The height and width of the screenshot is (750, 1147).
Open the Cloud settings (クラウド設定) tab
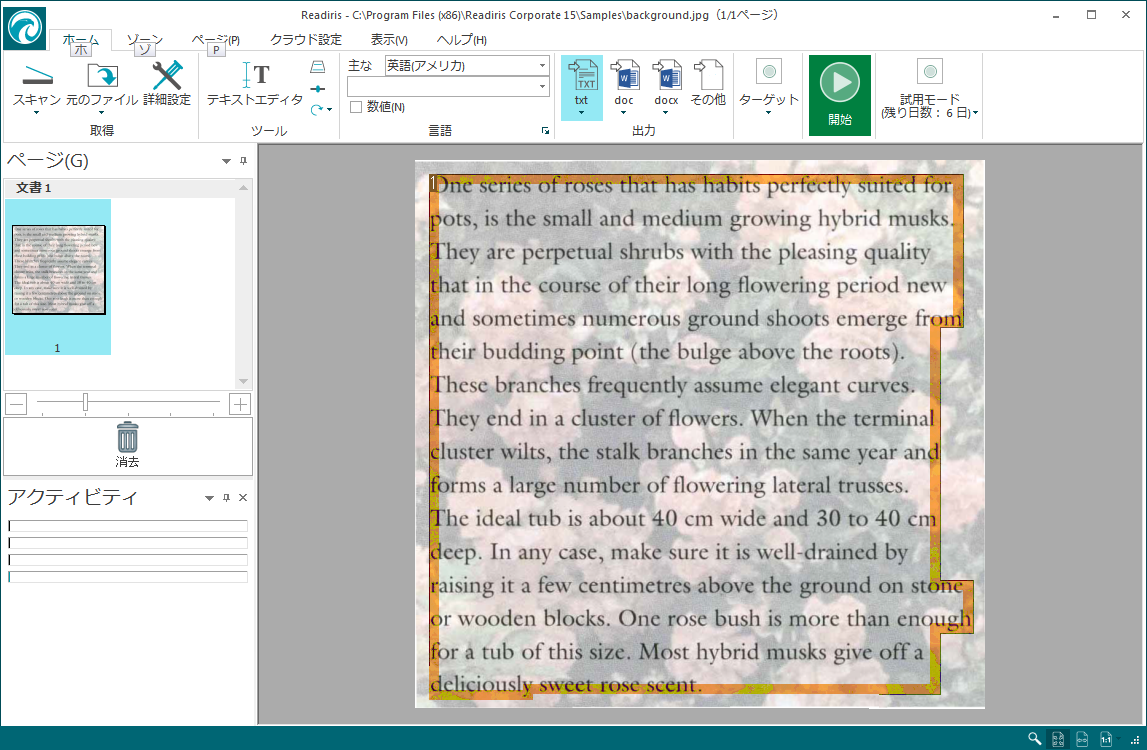point(305,40)
